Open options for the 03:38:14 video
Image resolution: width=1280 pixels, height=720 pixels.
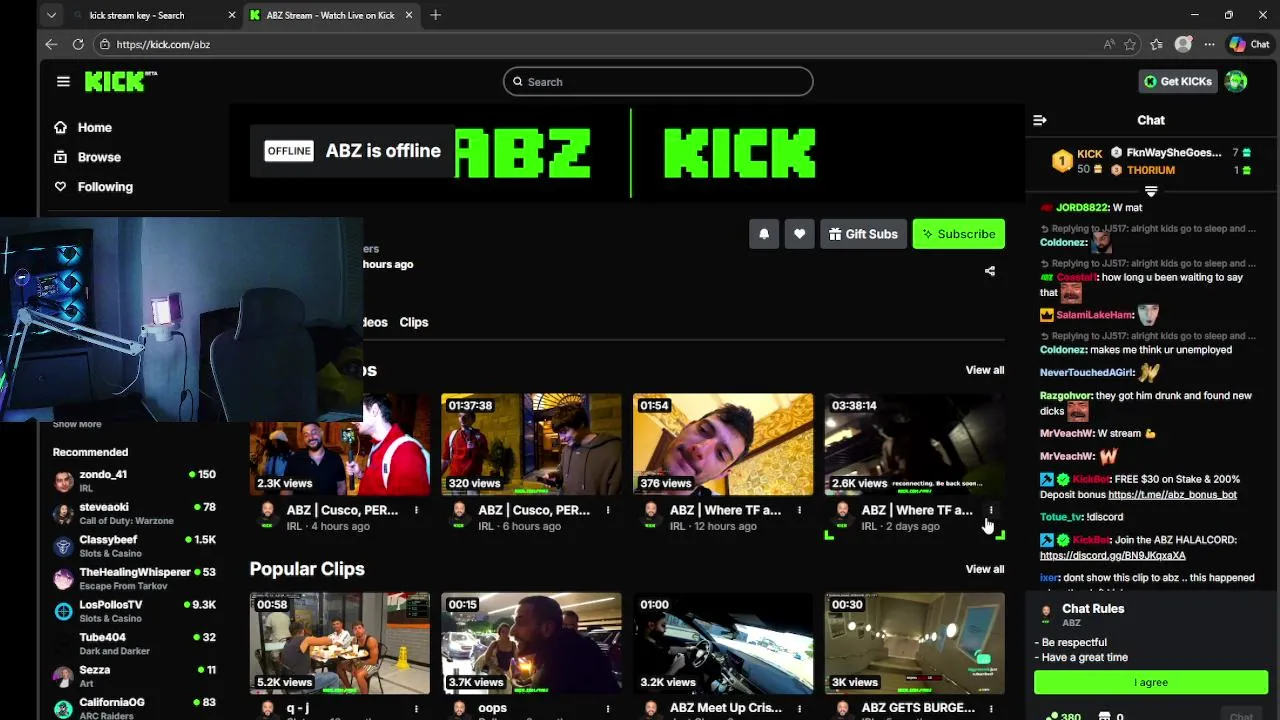tap(991, 511)
